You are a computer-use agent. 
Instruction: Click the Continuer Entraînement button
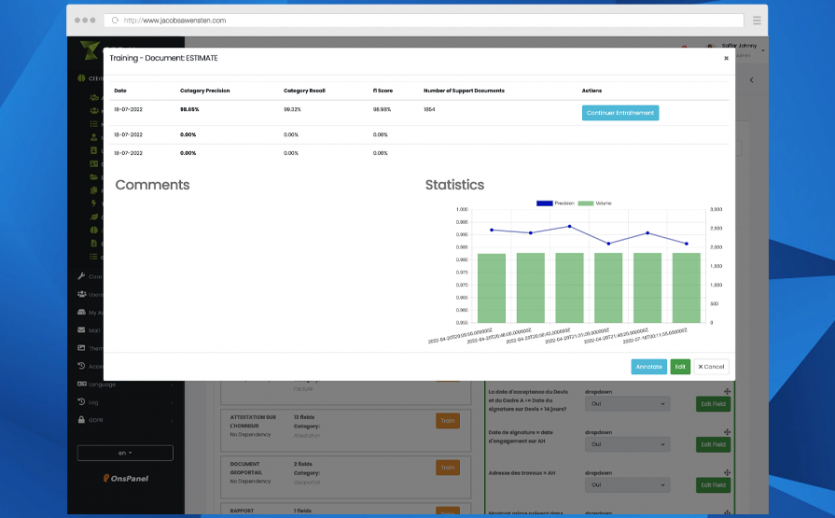pos(620,113)
